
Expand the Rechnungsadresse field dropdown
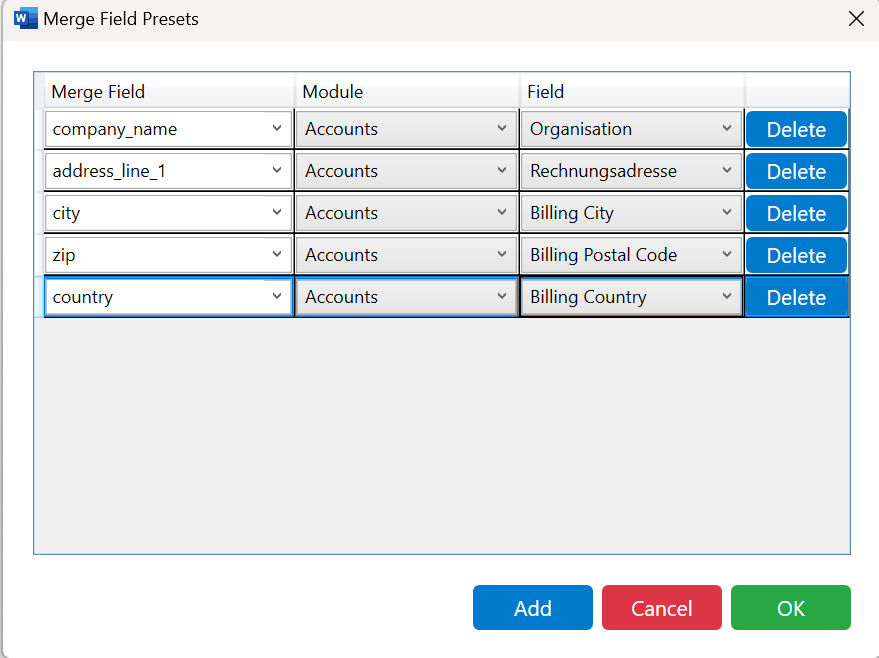632,171
